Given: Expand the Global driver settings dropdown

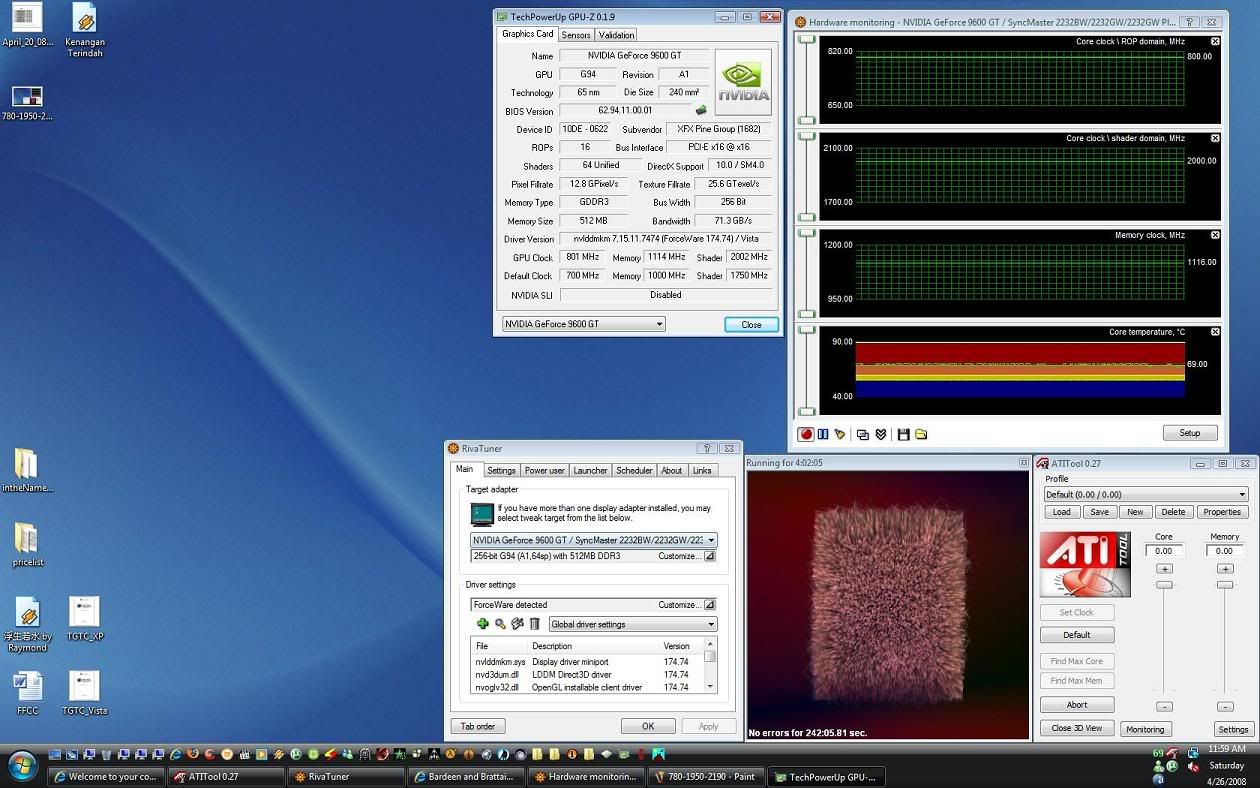Looking at the screenshot, I should click(711, 624).
